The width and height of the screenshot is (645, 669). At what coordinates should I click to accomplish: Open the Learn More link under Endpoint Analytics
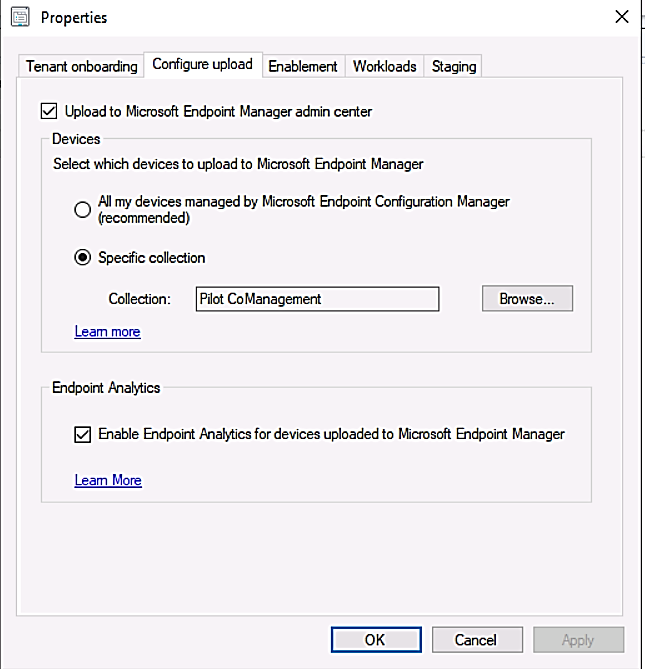point(108,480)
